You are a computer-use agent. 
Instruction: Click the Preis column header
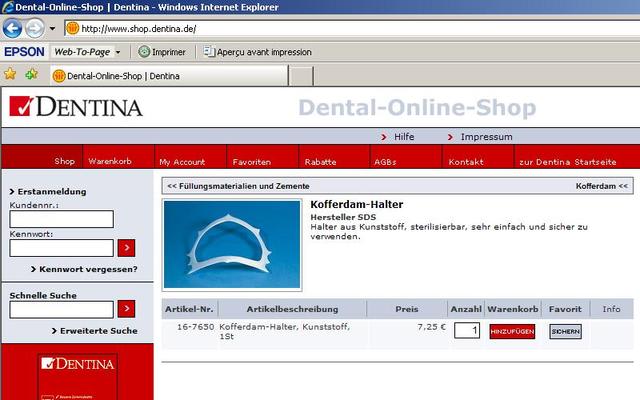pyautogui.click(x=407, y=309)
